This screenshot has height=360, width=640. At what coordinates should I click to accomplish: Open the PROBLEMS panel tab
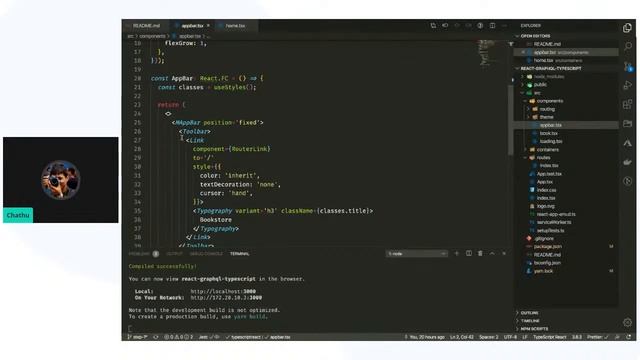(x=143, y=254)
